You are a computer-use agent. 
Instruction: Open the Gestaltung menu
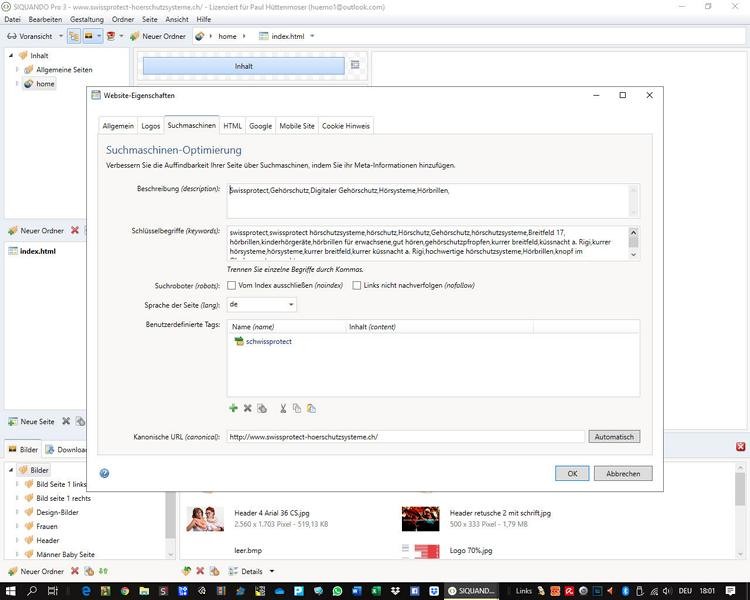point(87,20)
